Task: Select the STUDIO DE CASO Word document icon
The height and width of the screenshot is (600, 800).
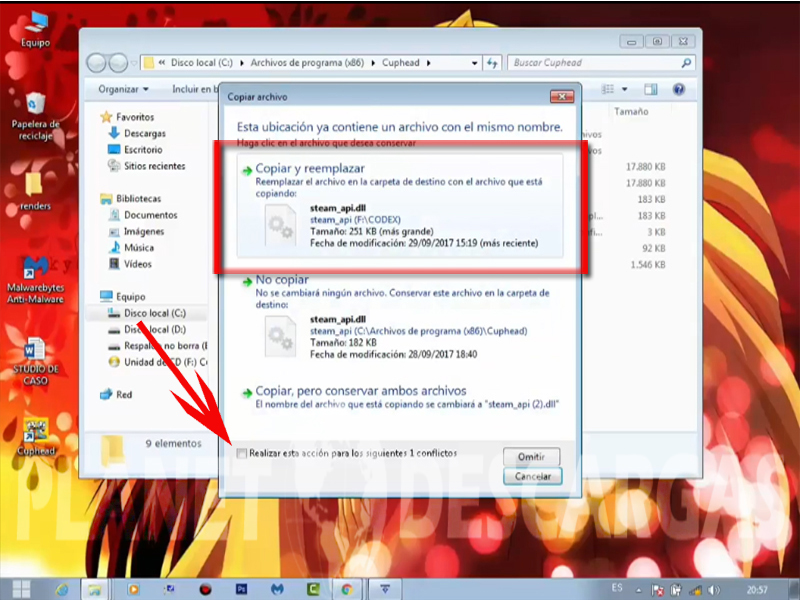Action: point(35,361)
